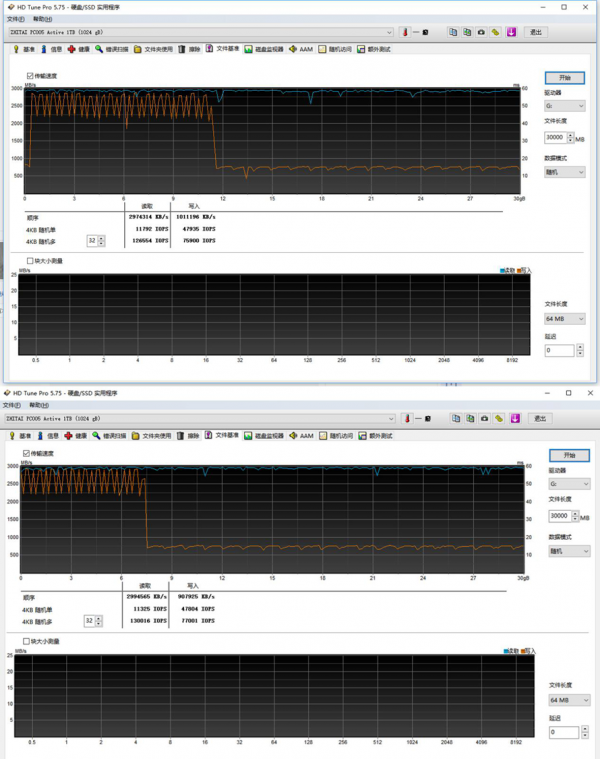Enable 块大小测量 checkbox in bottom window
600x759 pixels.
pos(26,641)
